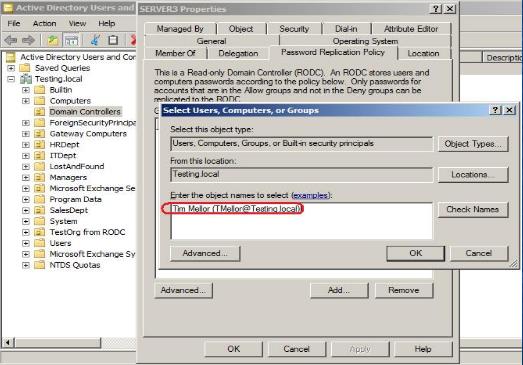Click the Back arrow in the ADUC toolbar
The height and width of the screenshot is (365, 523).
(10, 40)
